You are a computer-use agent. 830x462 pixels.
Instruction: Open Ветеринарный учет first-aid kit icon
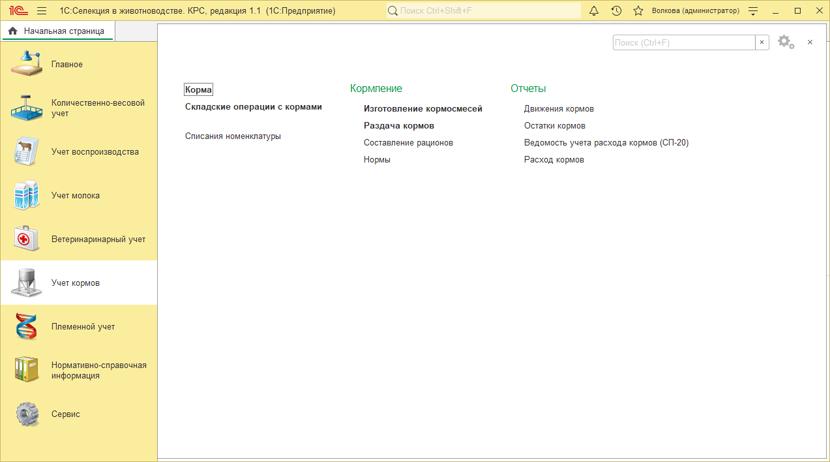(27, 240)
